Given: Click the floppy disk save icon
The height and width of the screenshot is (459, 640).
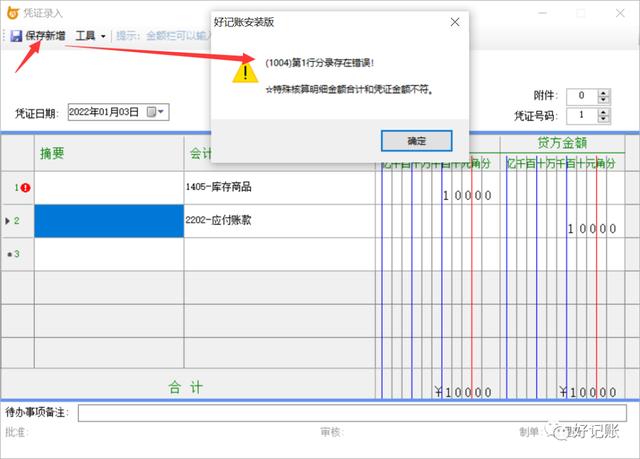Looking at the screenshot, I should (16, 36).
